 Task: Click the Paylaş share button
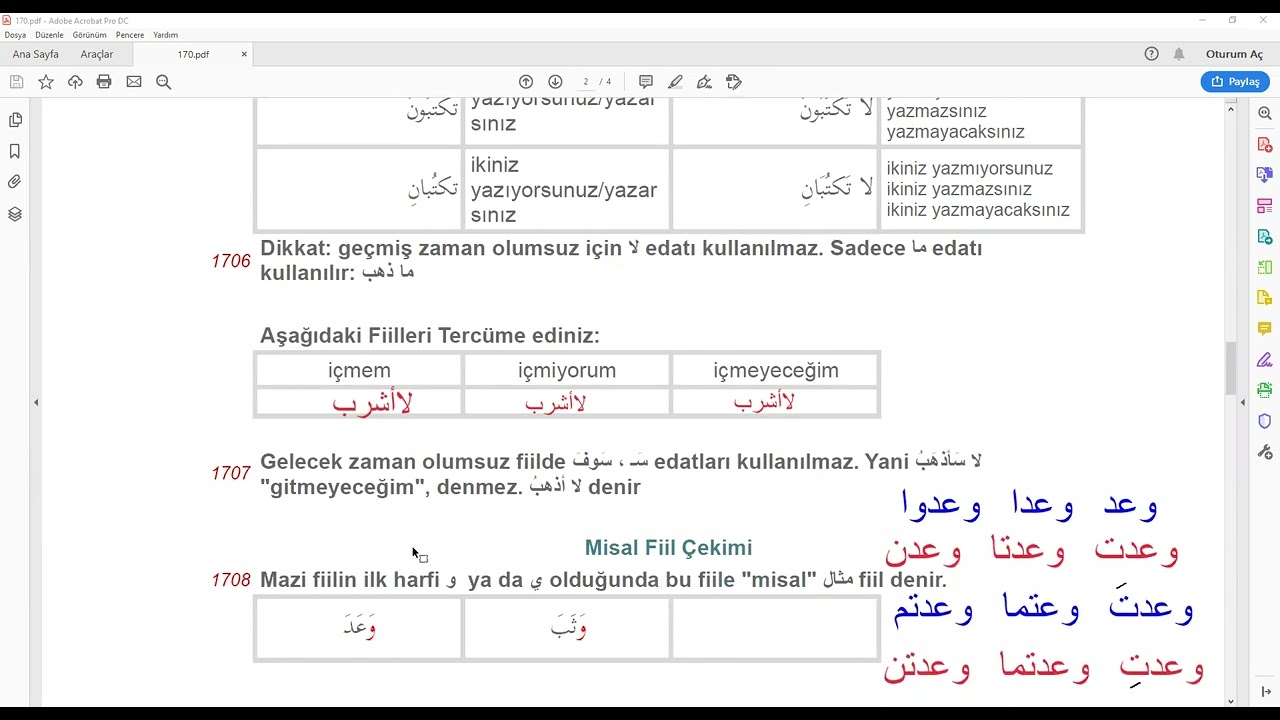coord(1235,82)
